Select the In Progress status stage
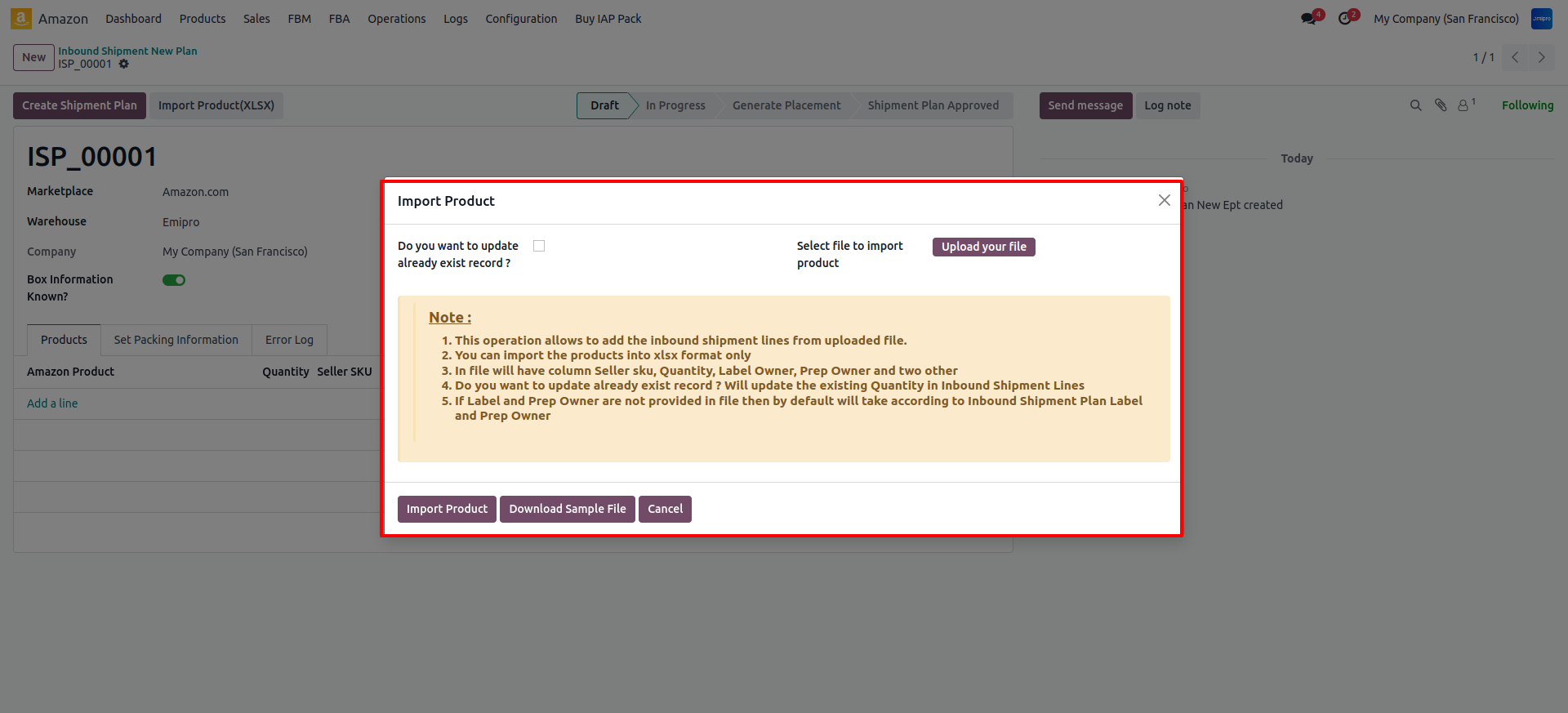This screenshot has height=713, width=1568. click(x=675, y=105)
